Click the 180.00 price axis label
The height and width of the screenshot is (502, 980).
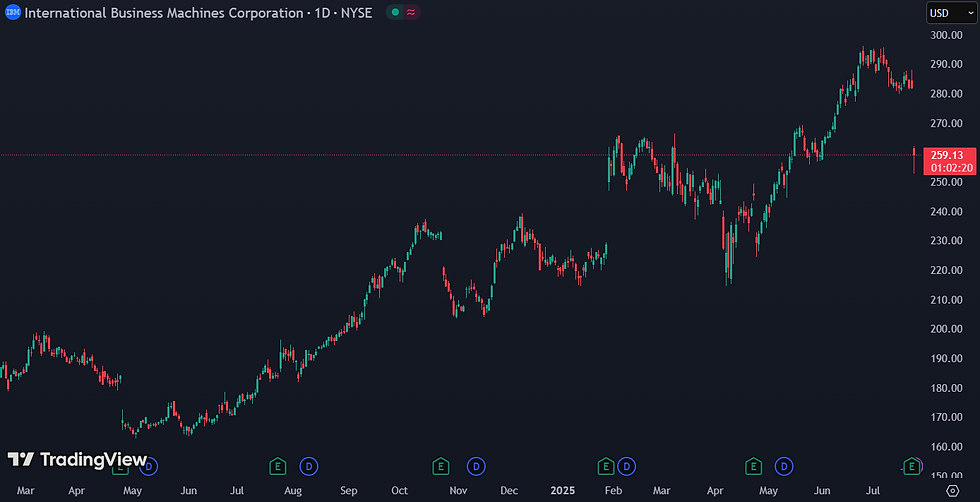[x=946, y=388]
